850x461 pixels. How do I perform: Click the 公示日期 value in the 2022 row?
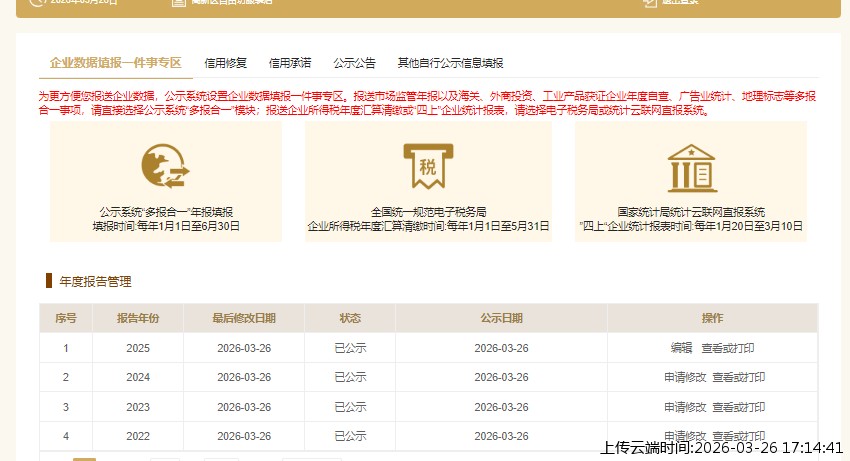coord(501,437)
